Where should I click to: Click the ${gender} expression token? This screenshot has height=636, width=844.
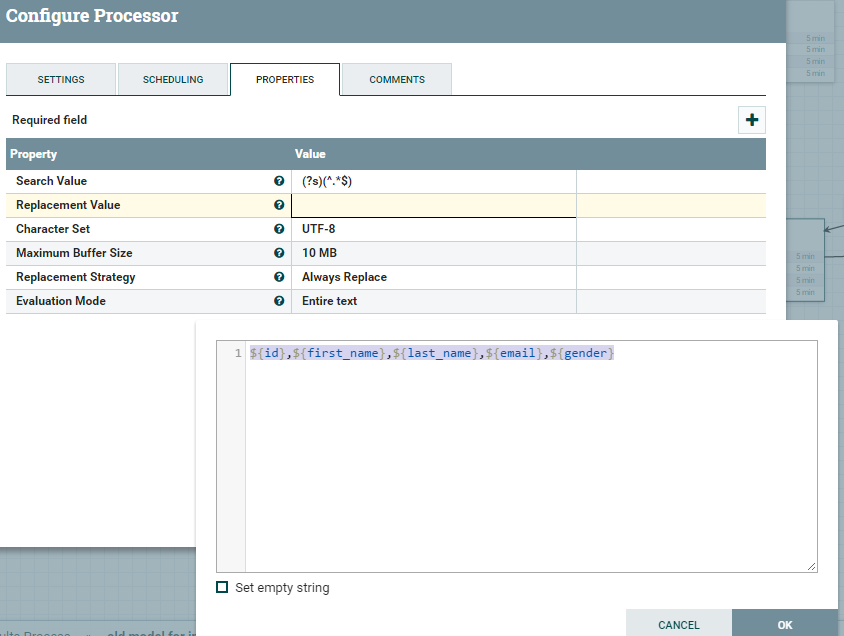click(x=582, y=353)
